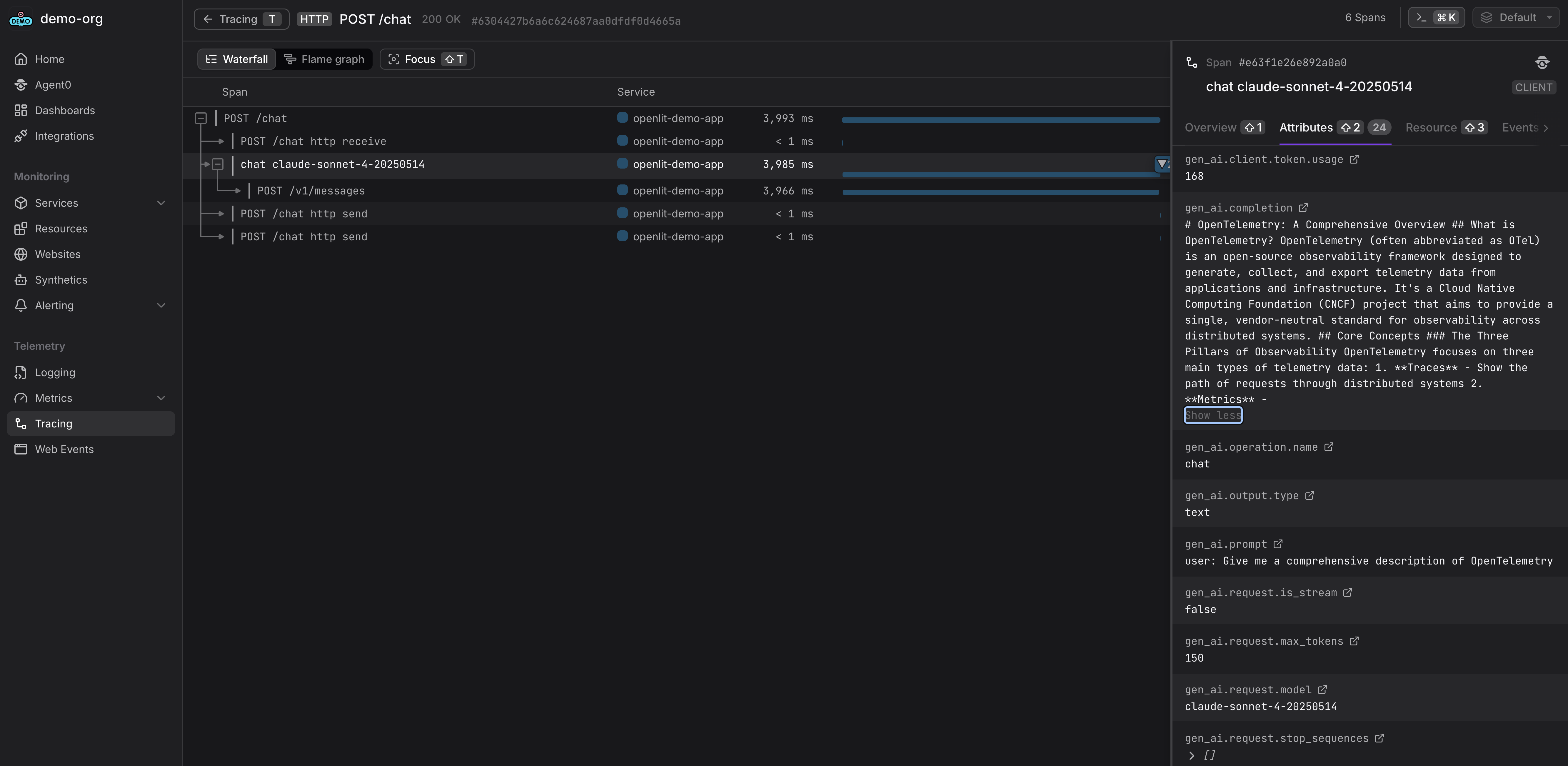Collapse the chat claude-sonnet-4-20250514 span
Image resolution: width=1568 pixels, height=766 pixels.
point(218,164)
